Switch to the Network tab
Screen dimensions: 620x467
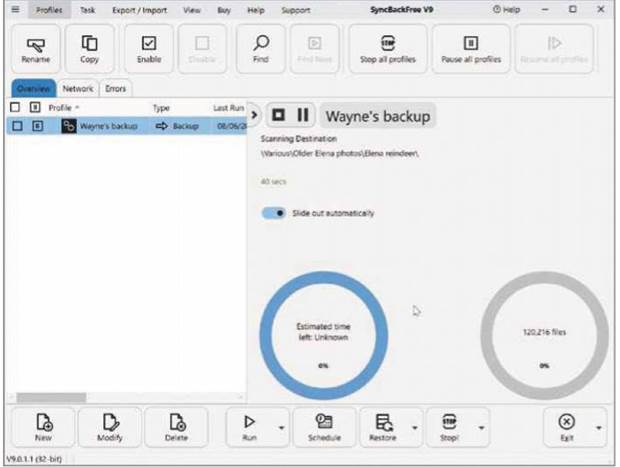coord(78,89)
